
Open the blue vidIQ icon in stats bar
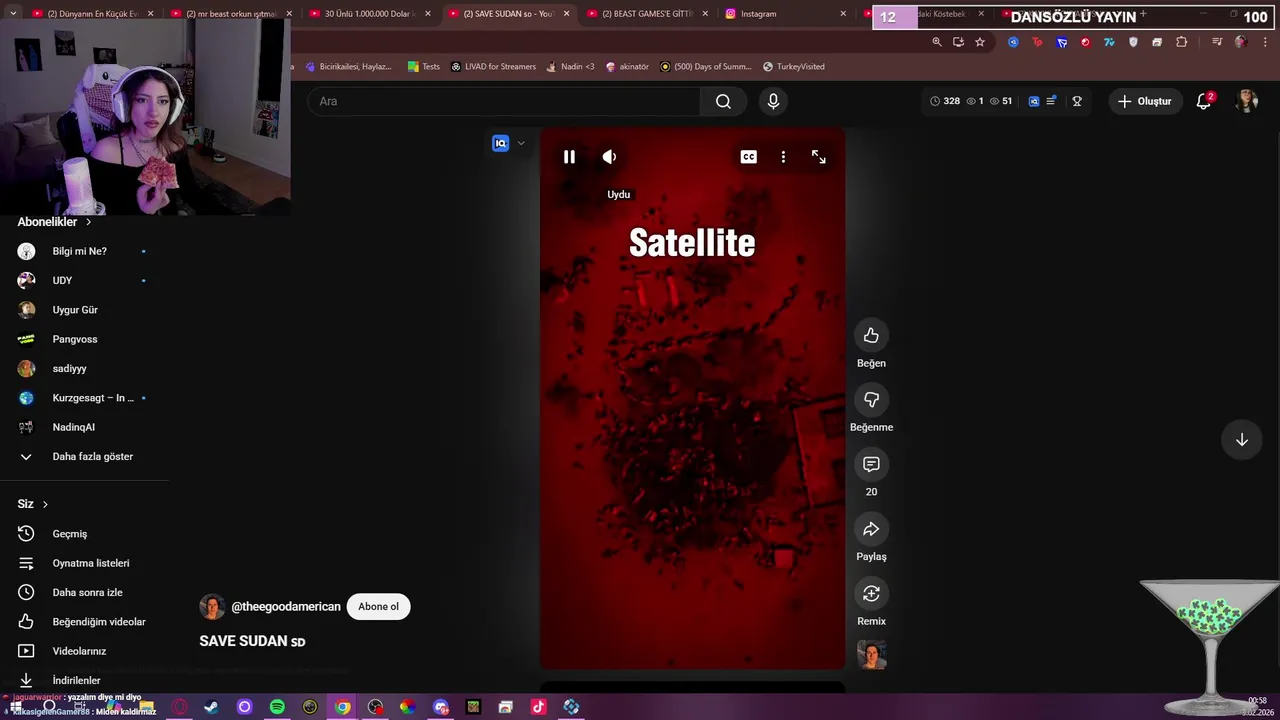tap(1034, 101)
